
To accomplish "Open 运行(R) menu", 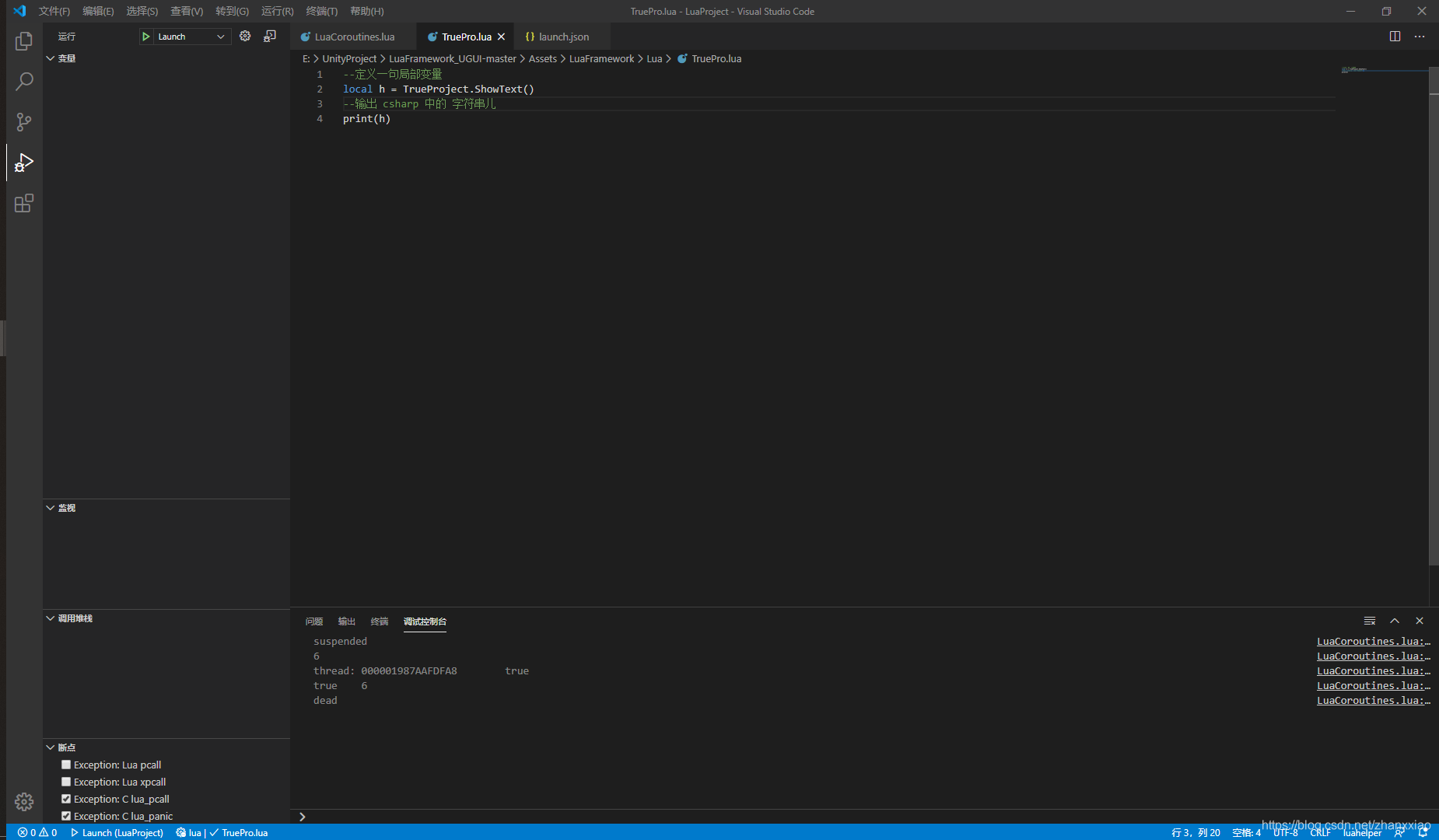I will 278,11.
